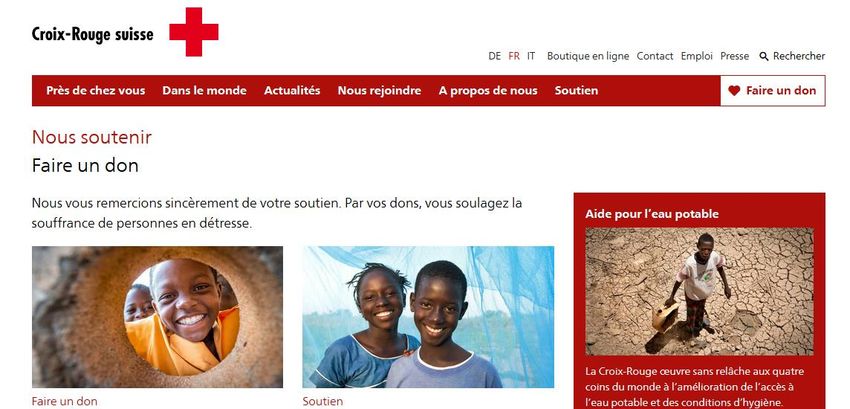Click the Faire un don button
The width and height of the screenshot is (850, 409).
(773, 91)
